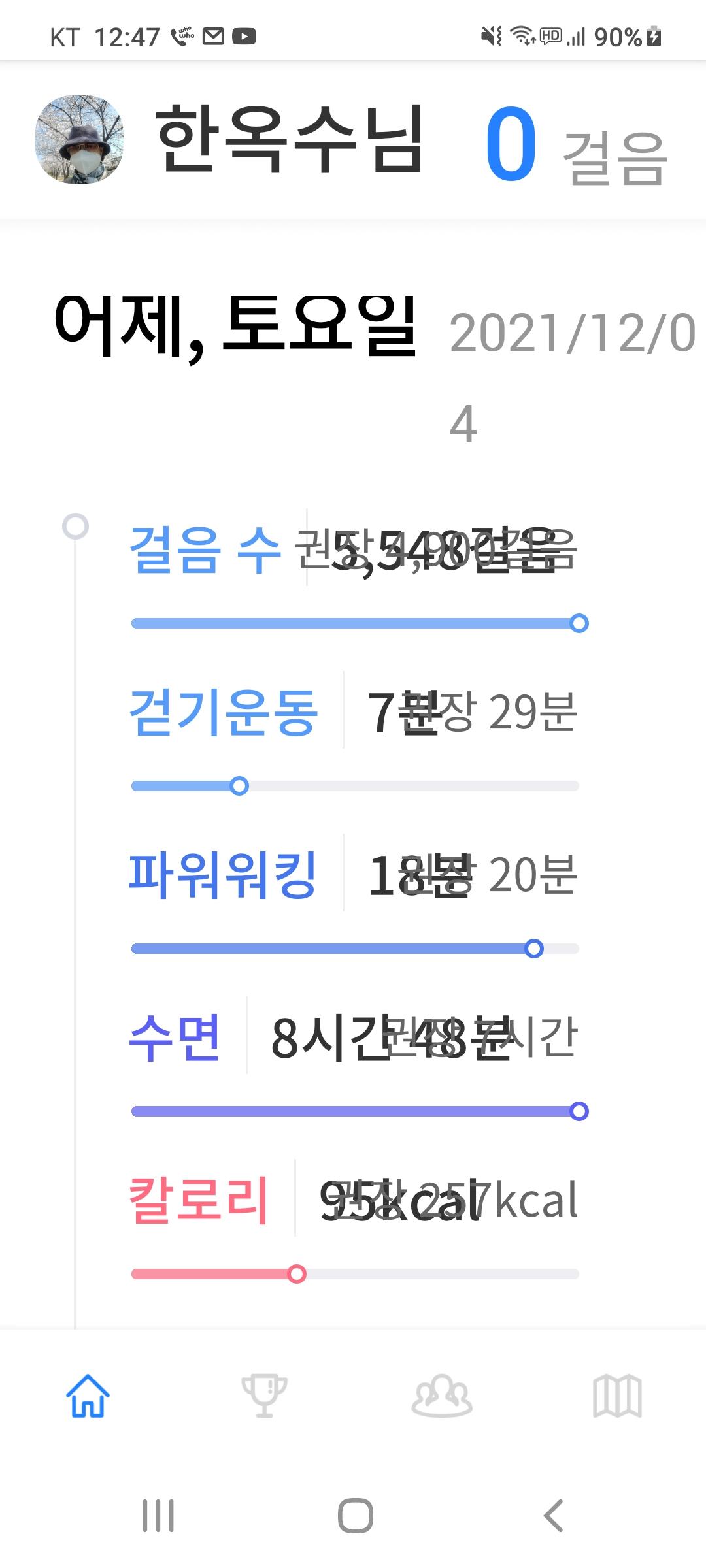This screenshot has height=1568, width=706.
Task: Tap the YouTube notification icon in status bar
Action: point(244,37)
